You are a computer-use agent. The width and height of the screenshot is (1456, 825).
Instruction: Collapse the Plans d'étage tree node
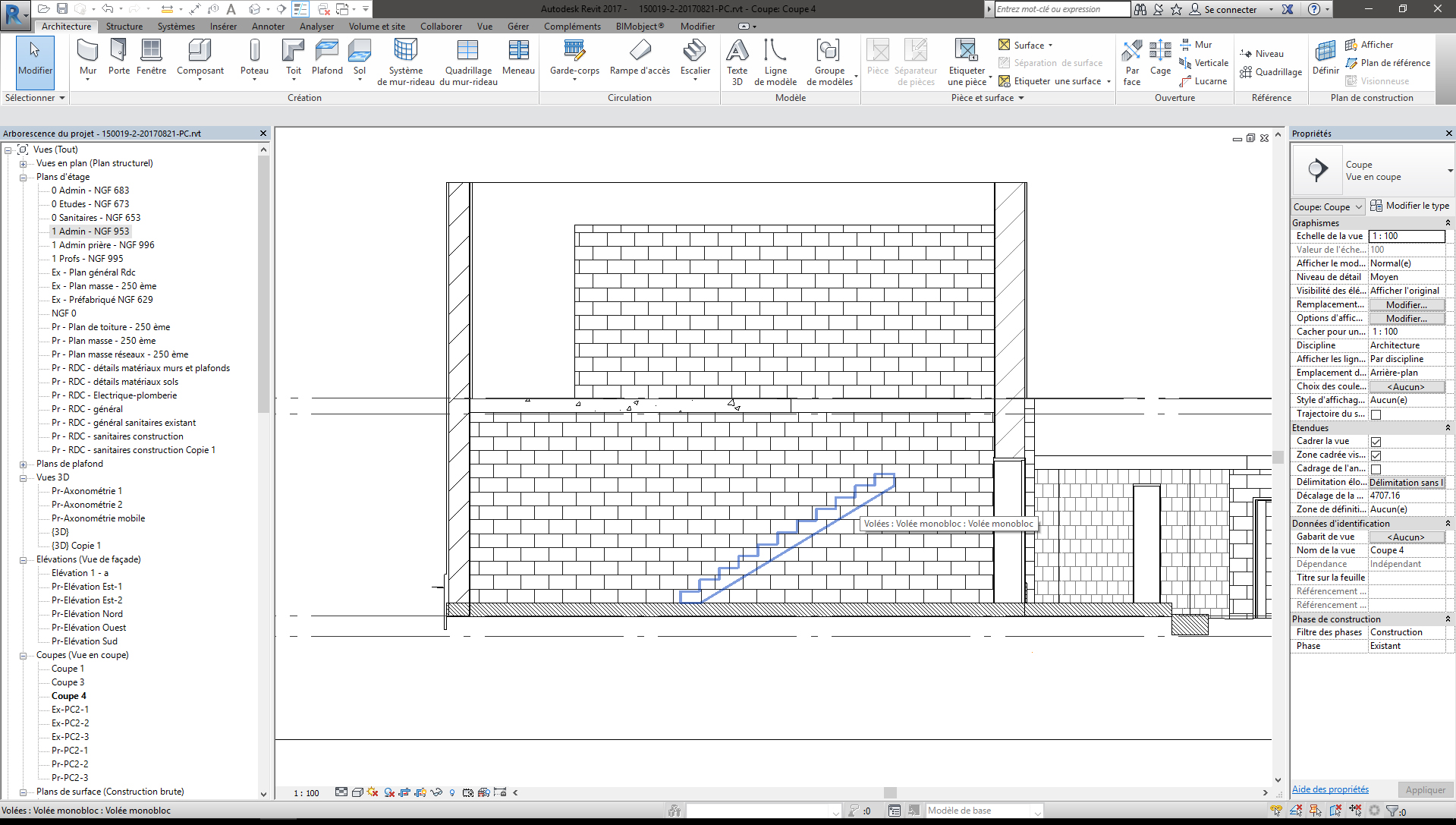coord(23,177)
